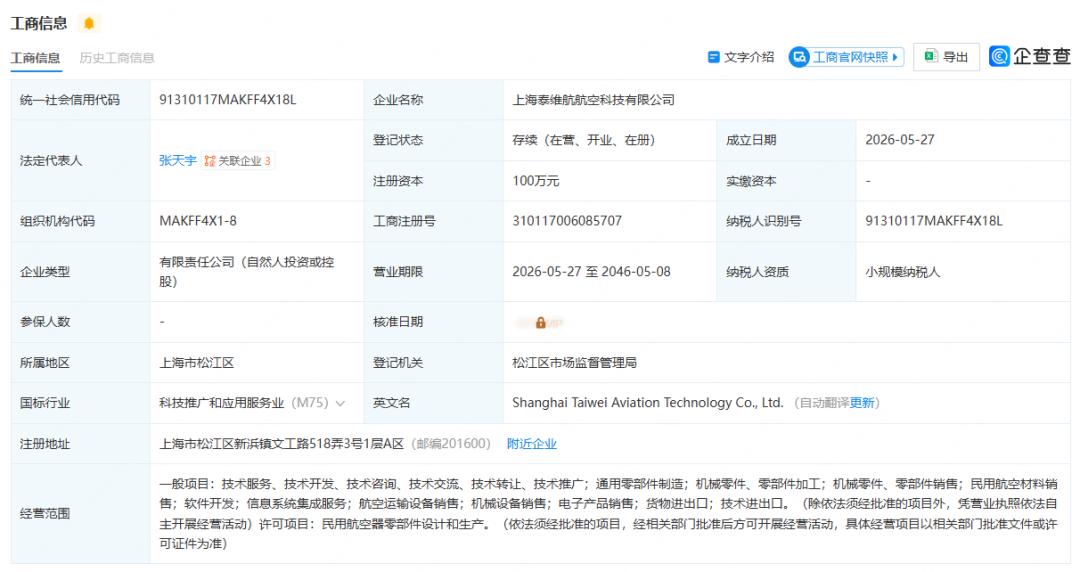Select 登记机关 value 松江区市场监督管理局
The height and width of the screenshot is (572, 1080).
pyautogui.click(x=574, y=362)
